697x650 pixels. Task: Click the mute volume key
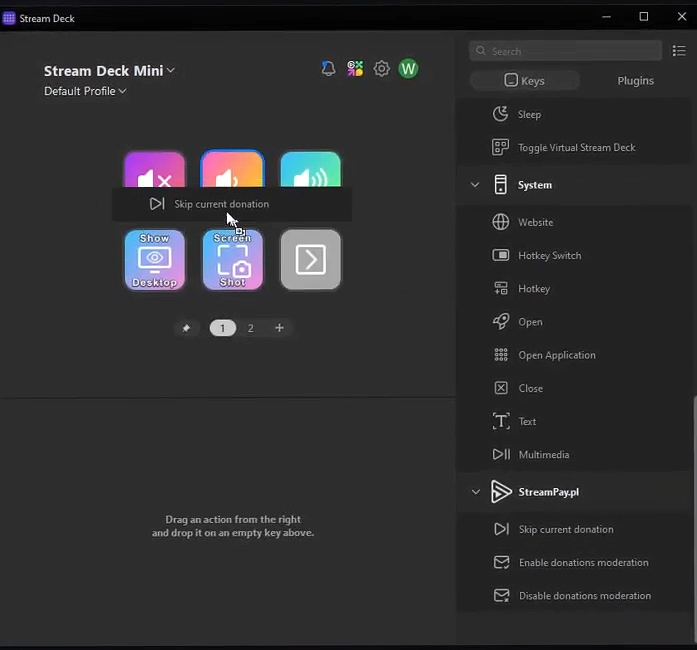[x=154, y=169]
